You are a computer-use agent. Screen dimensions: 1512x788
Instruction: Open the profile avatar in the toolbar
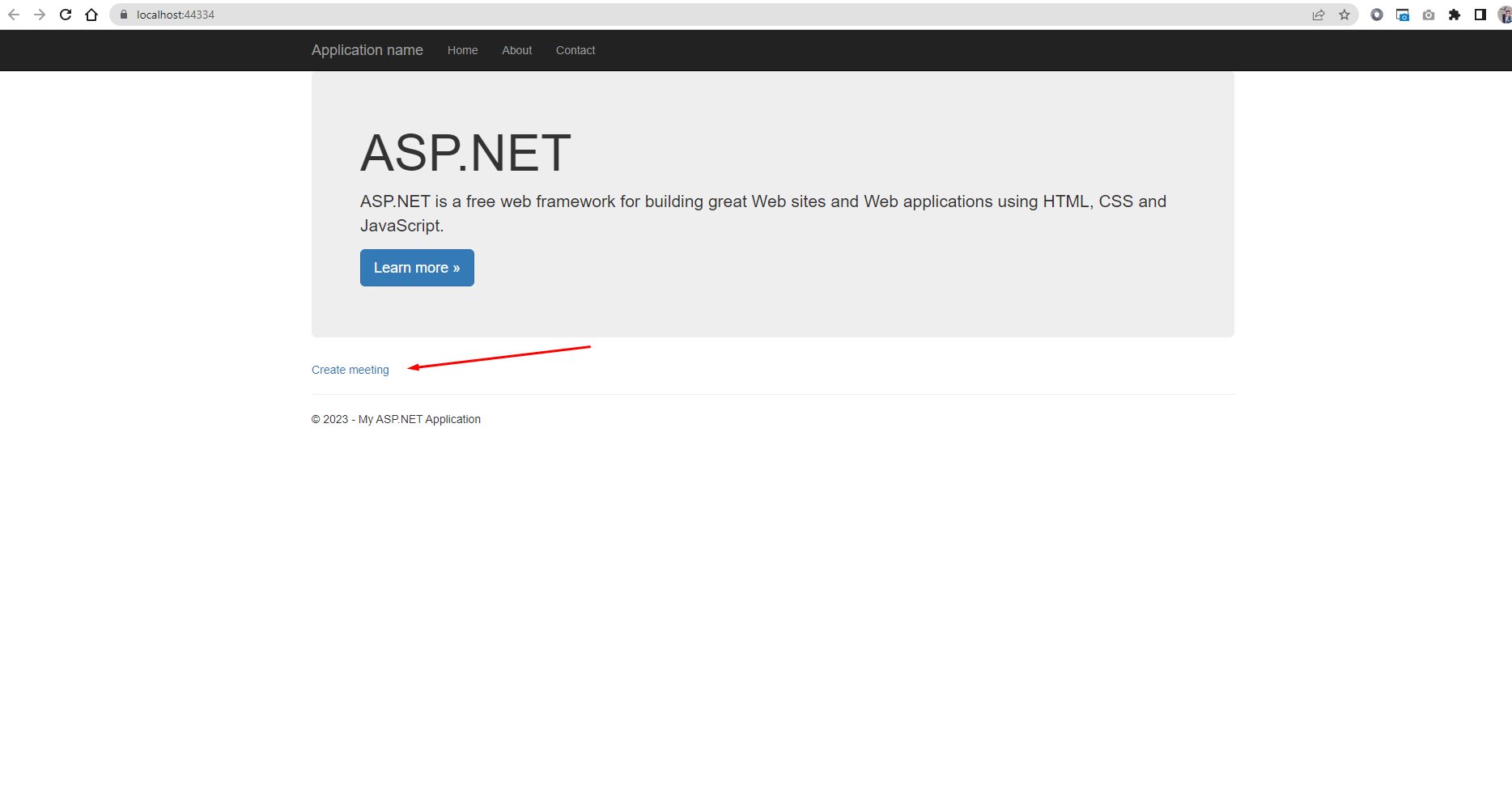[1505, 15]
